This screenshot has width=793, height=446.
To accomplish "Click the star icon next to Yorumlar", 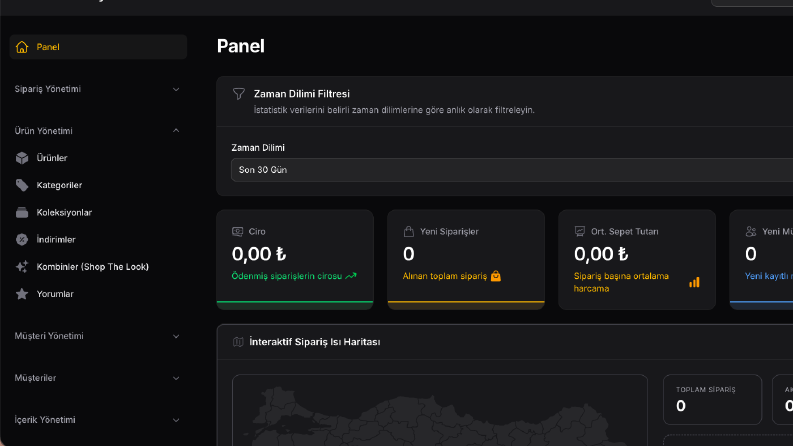I will point(22,294).
